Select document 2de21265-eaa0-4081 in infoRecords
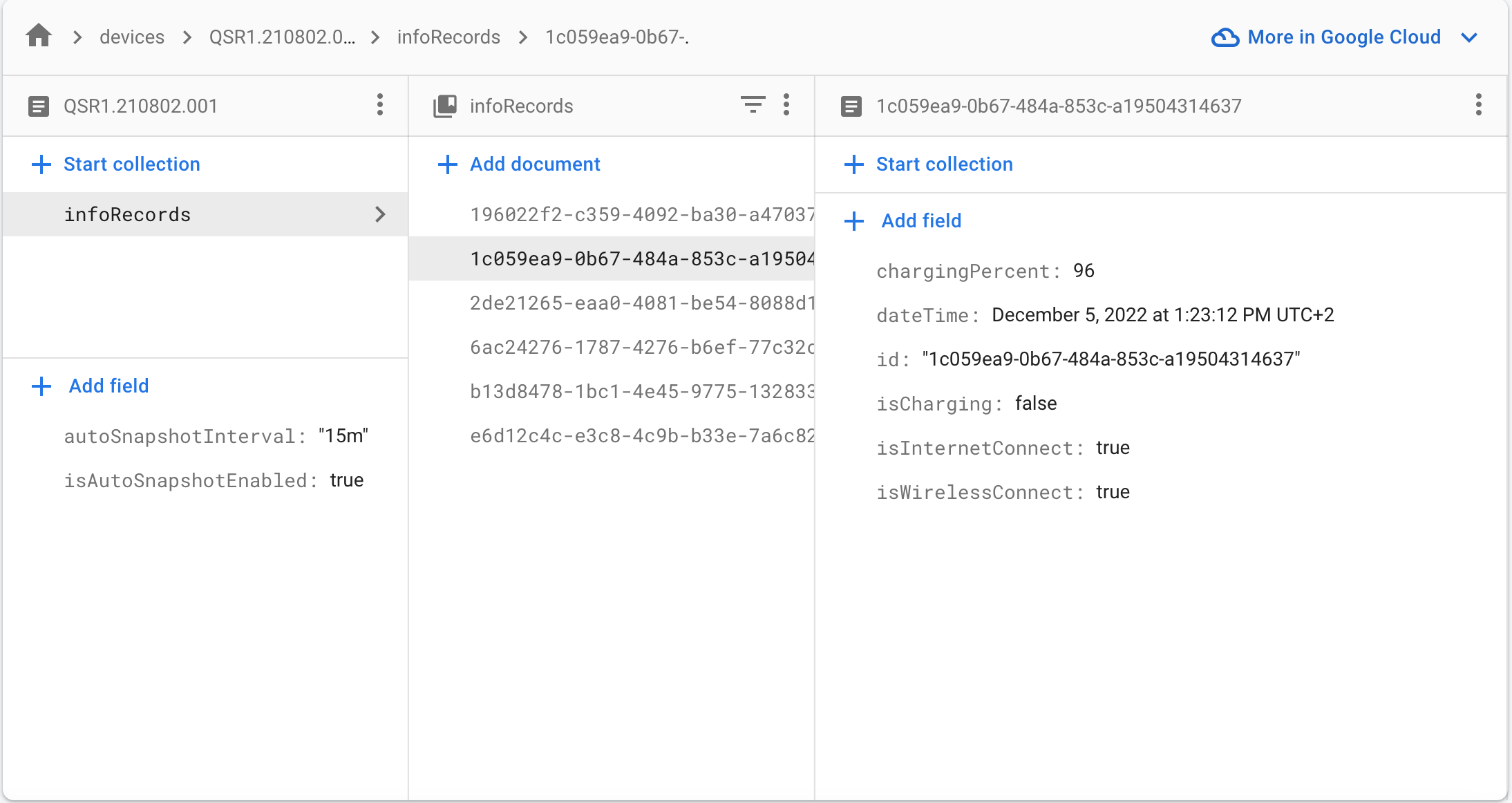This screenshot has height=803, width=1512. point(643,303)
